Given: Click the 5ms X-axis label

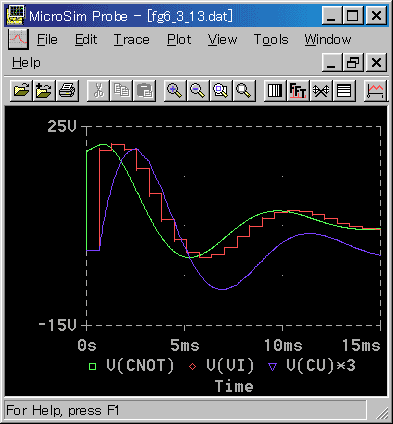Looking at the screenshot, I should click(x=185, y=345).
